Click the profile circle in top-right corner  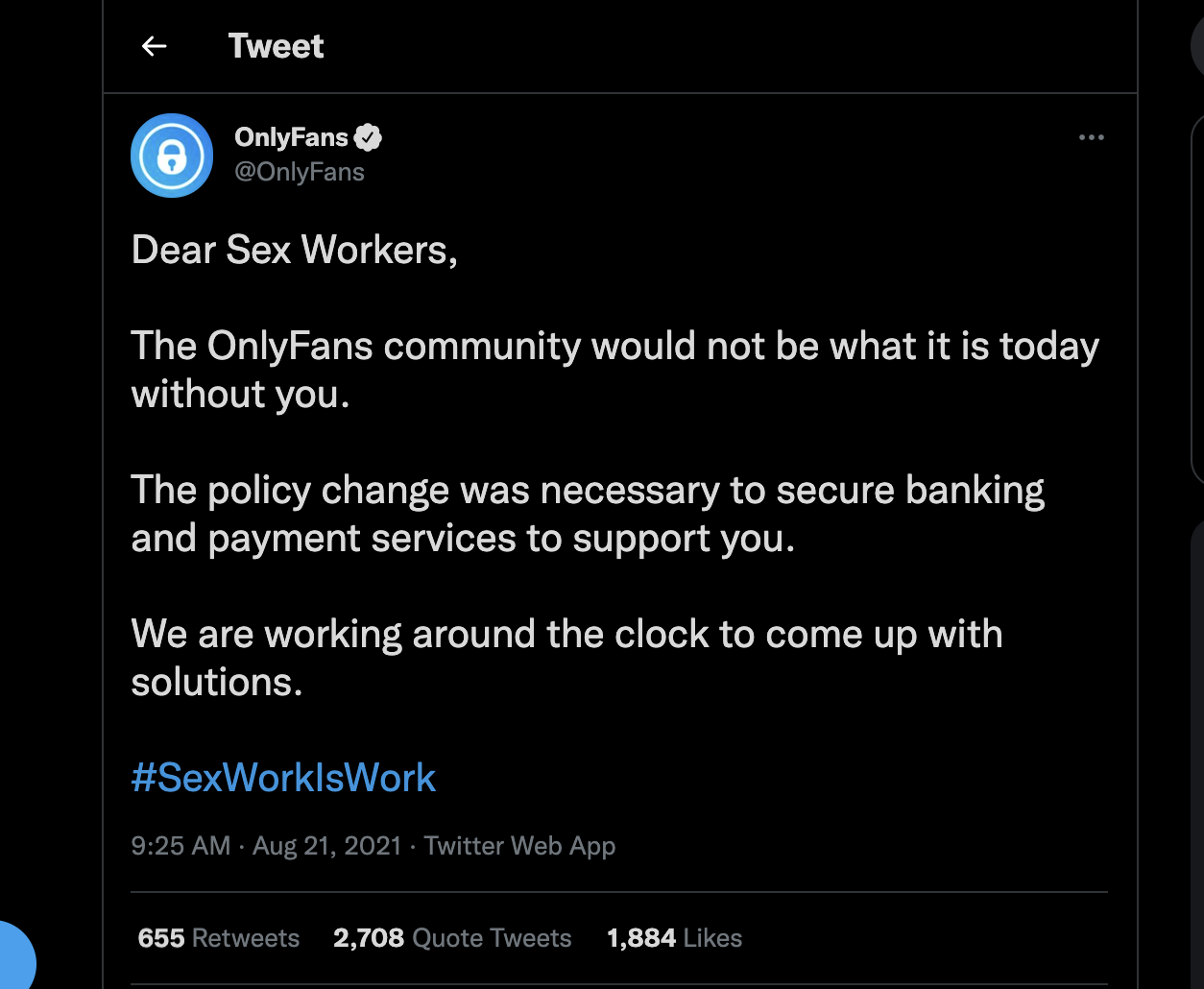pos(1198,45)
